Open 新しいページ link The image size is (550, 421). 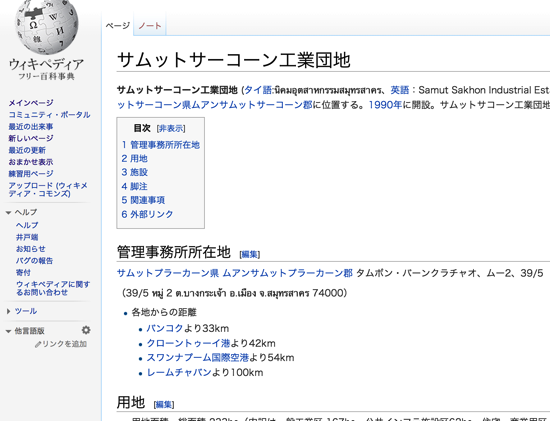pyautogui.click(x=31, y=138)
